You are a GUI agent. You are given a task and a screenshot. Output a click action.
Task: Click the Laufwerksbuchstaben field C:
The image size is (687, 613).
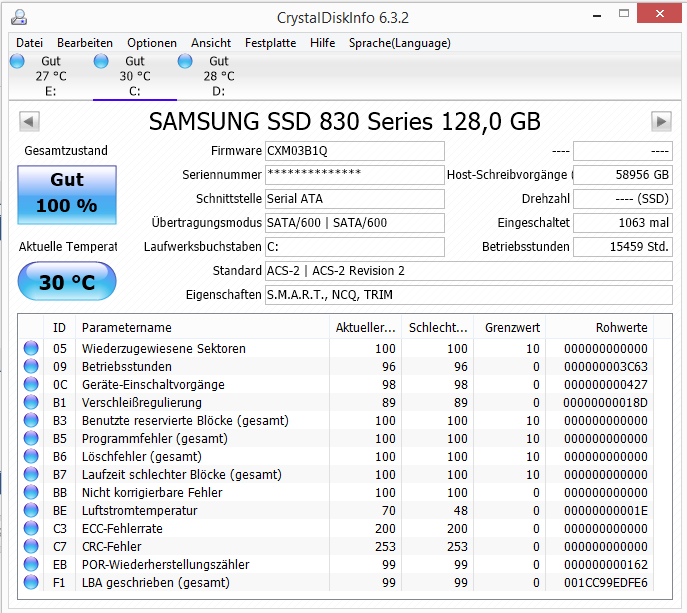click(x=355, y=247)
